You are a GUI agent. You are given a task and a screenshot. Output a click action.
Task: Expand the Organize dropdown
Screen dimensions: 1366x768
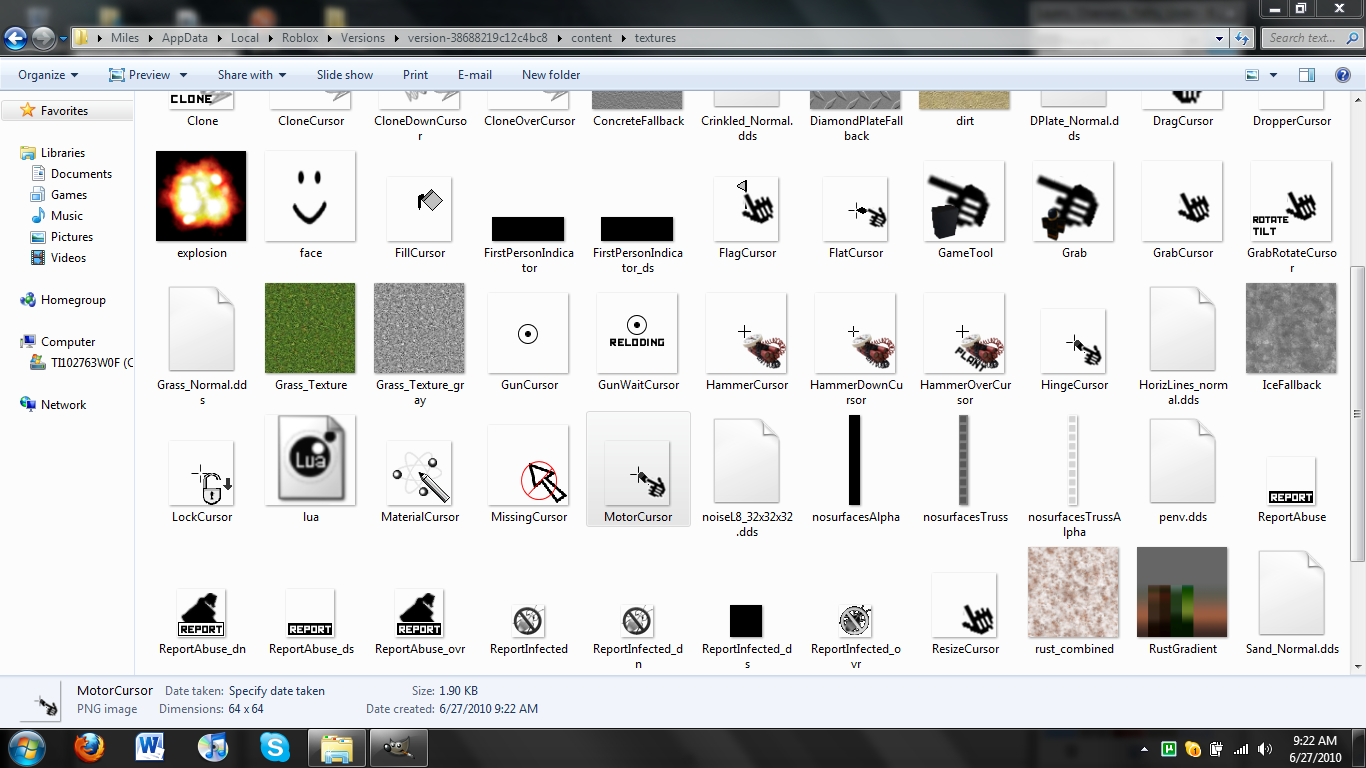pos(46,74)
